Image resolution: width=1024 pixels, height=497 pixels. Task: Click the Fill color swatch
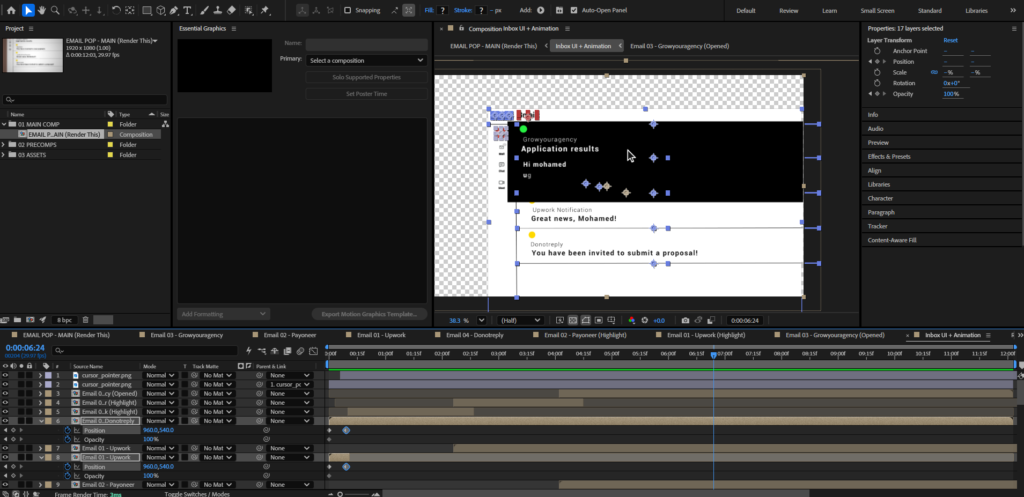point(443,10)
